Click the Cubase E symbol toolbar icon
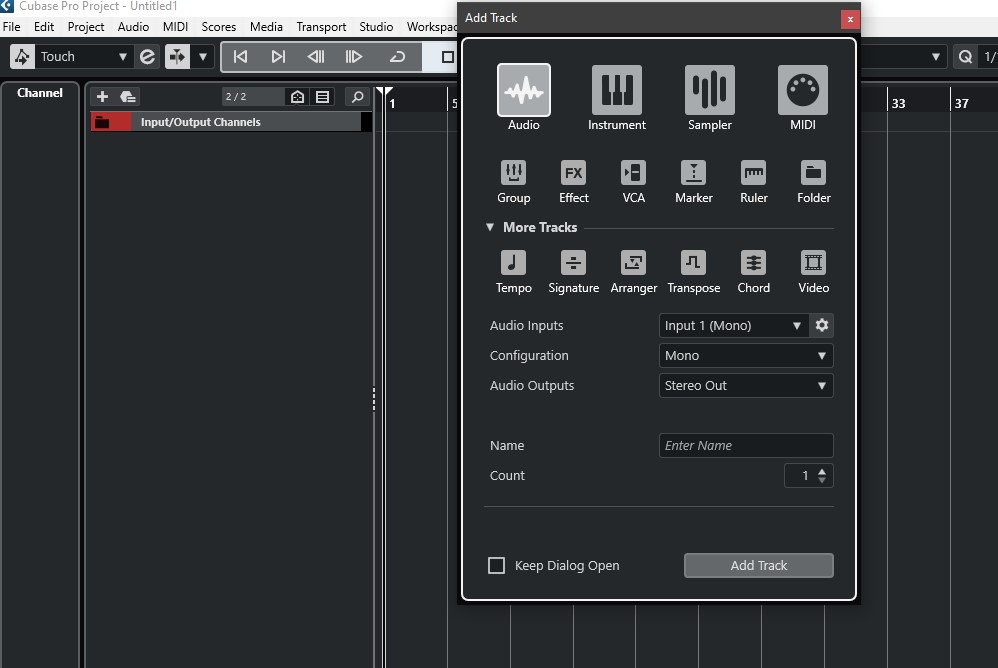998x668 pixels. pyautogui.click(x=147, y=57)
